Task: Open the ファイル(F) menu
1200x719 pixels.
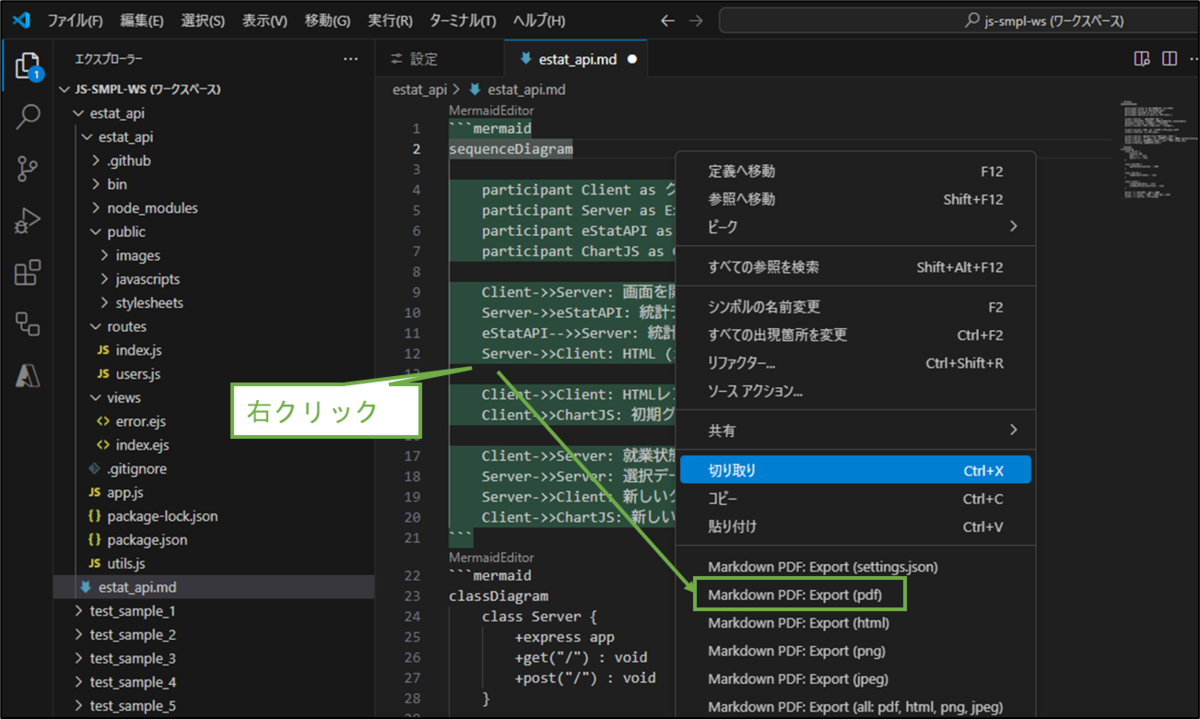Action: coord(75,20)
